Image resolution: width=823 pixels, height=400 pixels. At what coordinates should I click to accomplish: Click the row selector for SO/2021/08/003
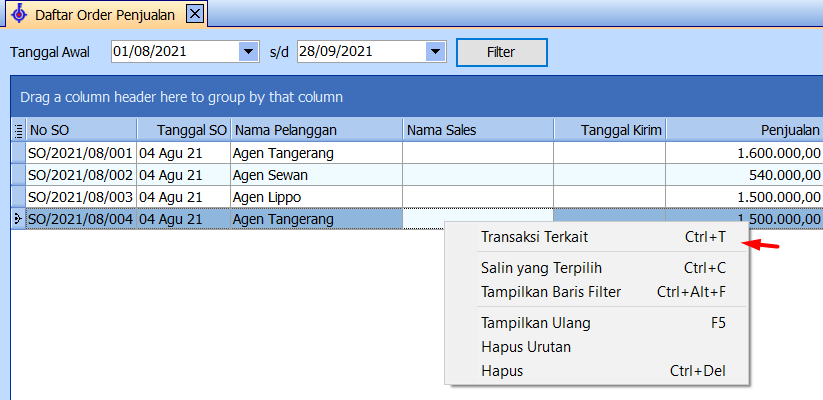18,197
